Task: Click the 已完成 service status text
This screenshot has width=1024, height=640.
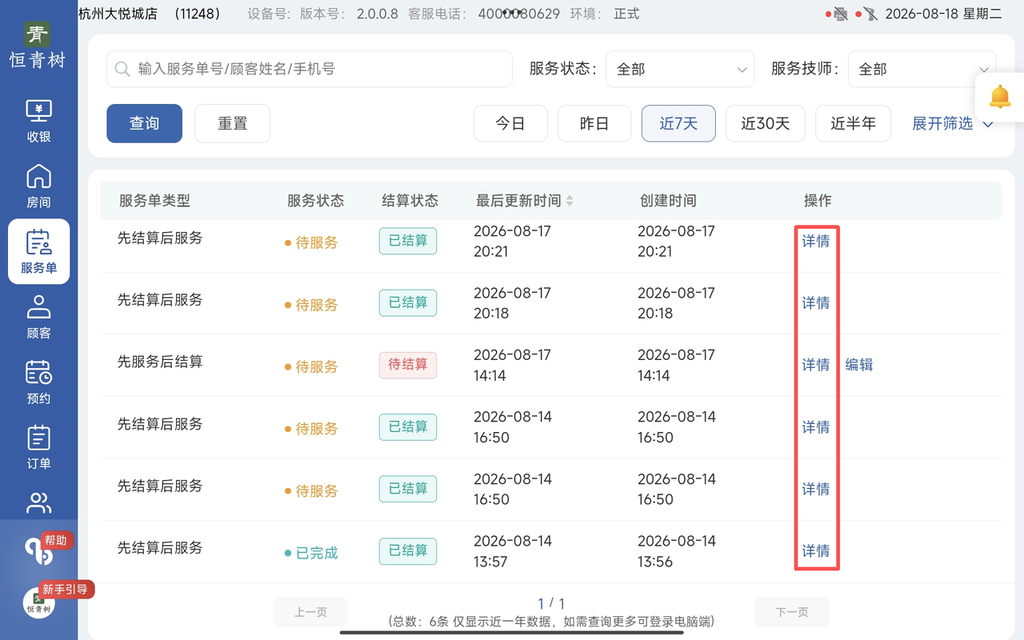Action: [317, 553]
